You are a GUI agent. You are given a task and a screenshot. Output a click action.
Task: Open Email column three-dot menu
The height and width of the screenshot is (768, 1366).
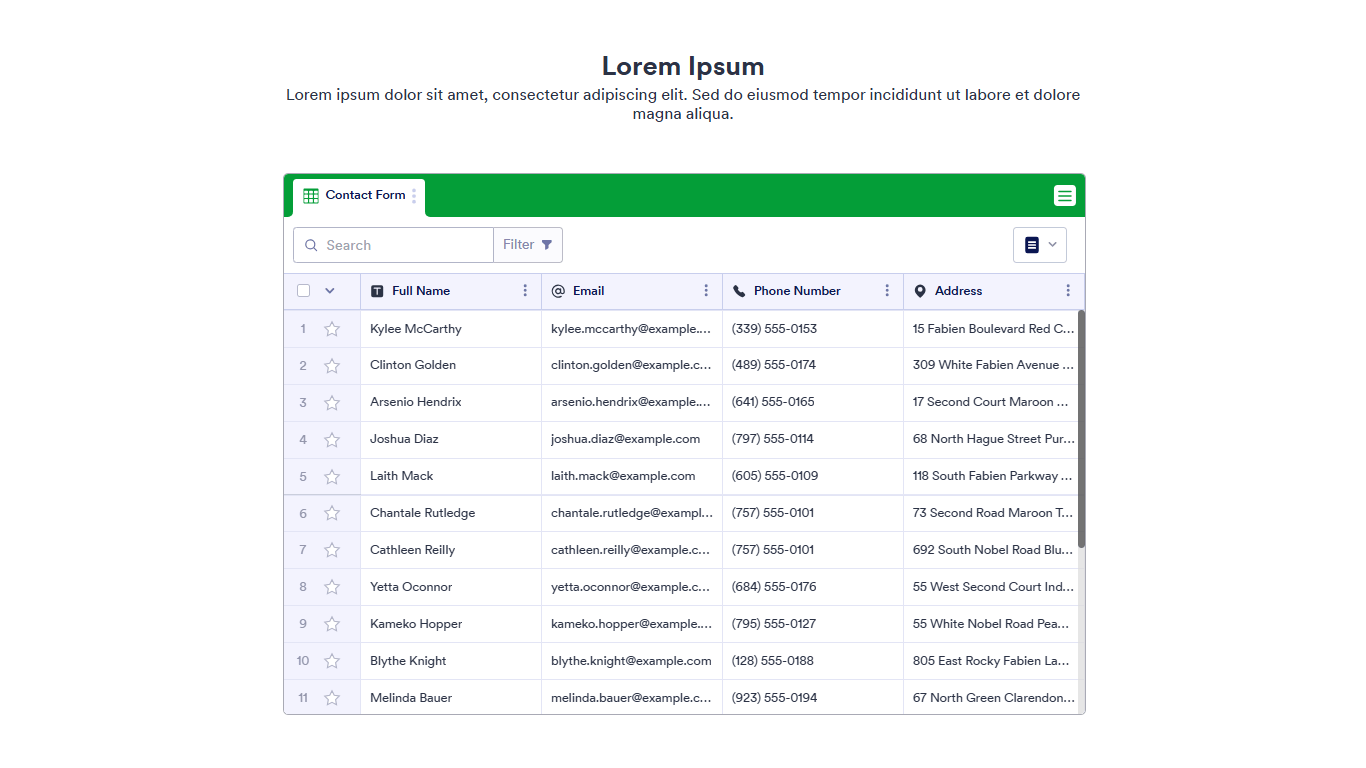[706, 291]
